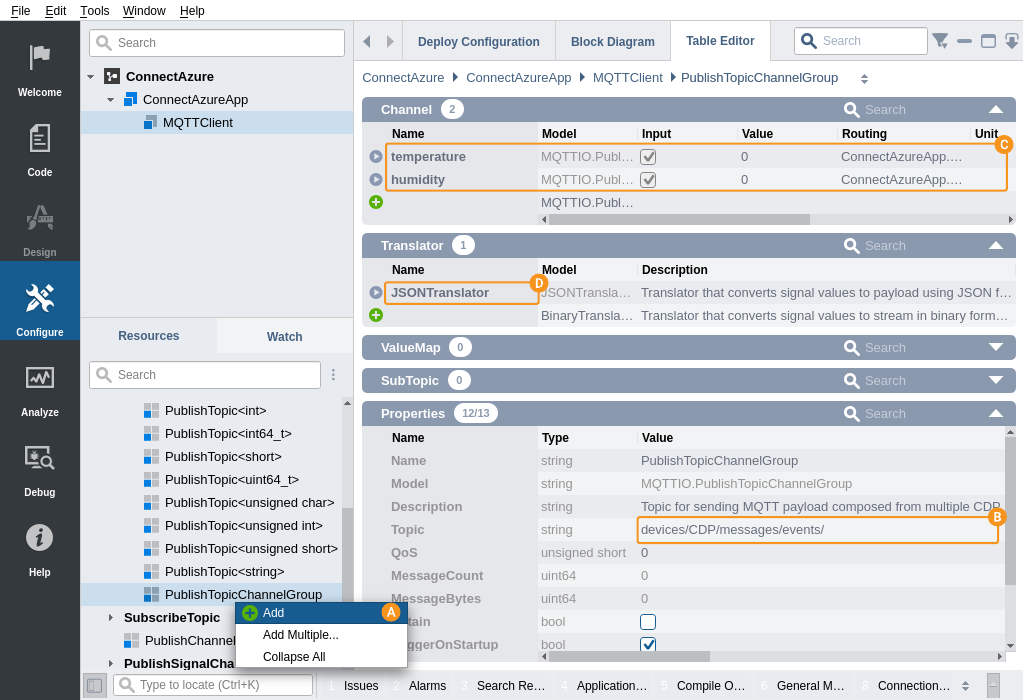Image resolution: width=1023 pixels, height=700 pixels.
Task: Enable the Retain property checkbox
Action: coord(648,622)
